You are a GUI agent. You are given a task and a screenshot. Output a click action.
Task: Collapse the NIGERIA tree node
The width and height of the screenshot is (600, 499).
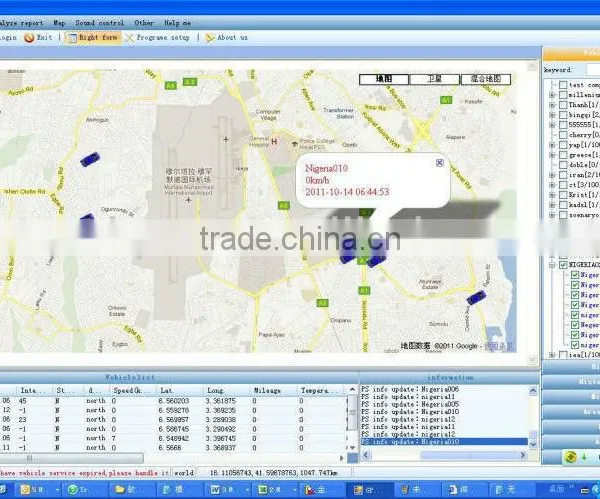[x=552, y=265]
